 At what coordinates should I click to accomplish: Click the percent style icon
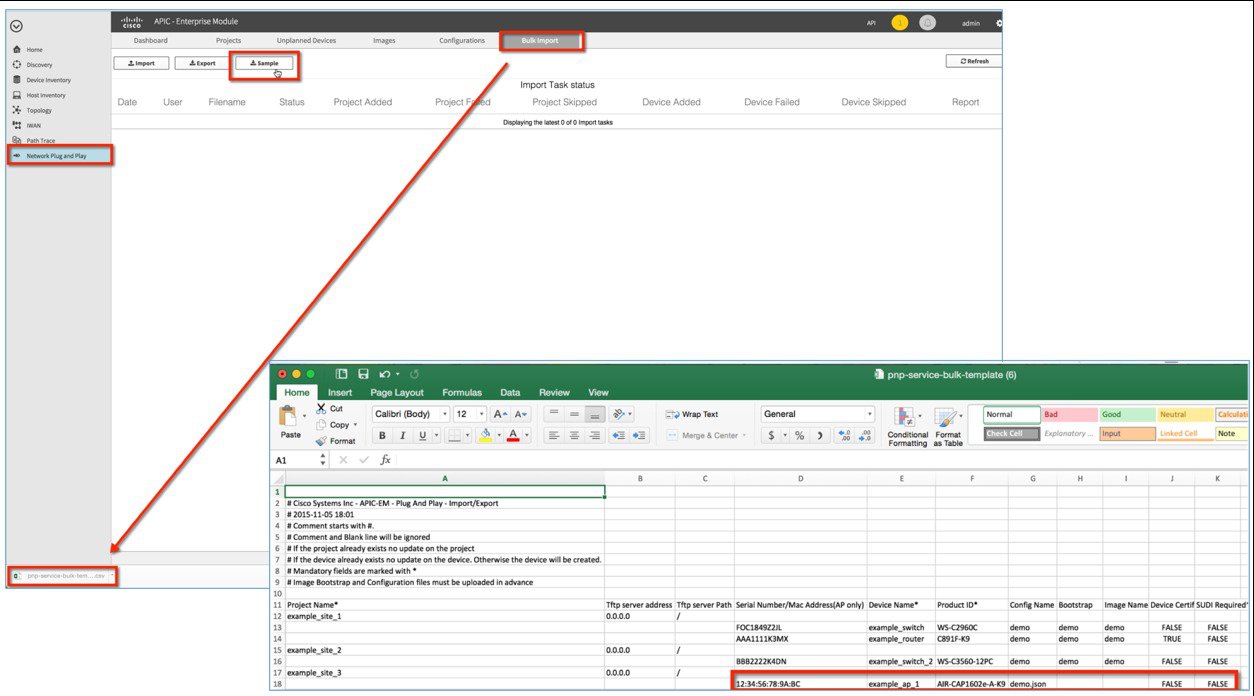click(x=799, y=435)
